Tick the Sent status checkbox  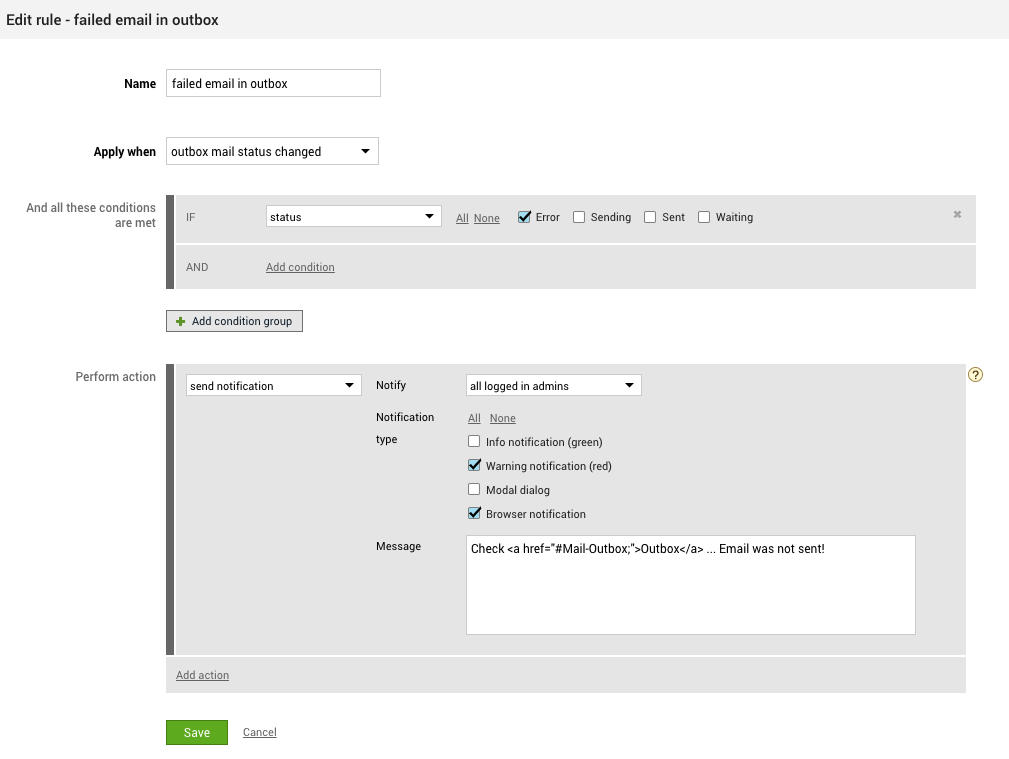[x=650, y=217]
